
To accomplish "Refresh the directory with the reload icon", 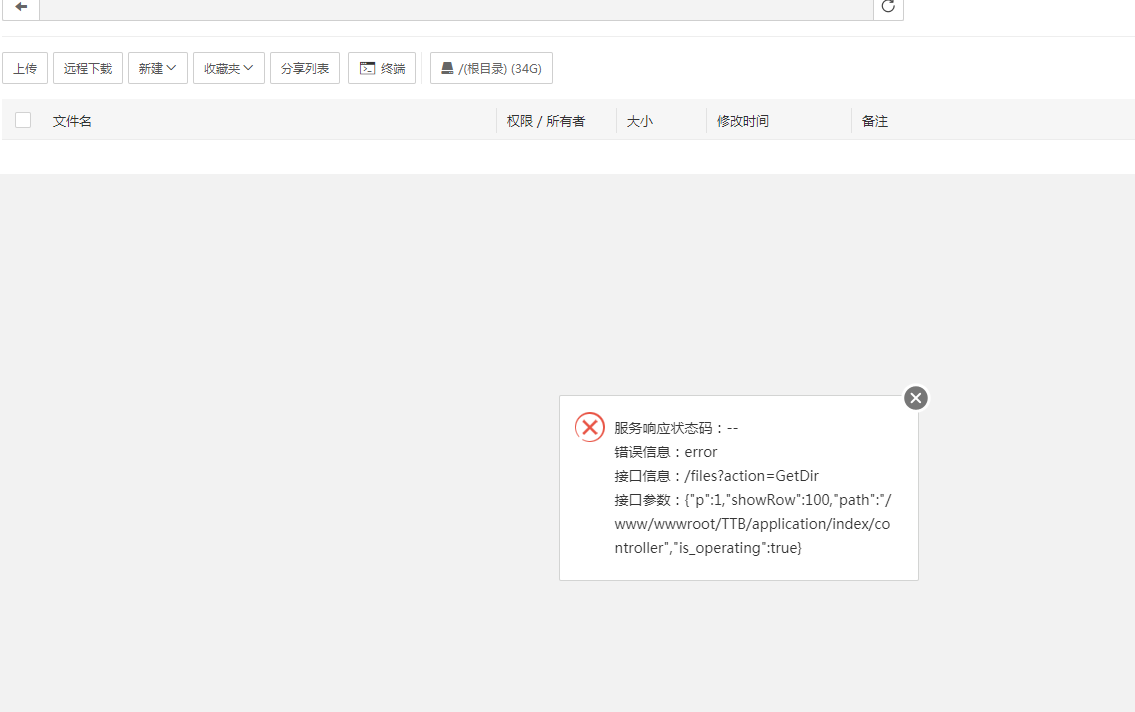I will 888,7.
